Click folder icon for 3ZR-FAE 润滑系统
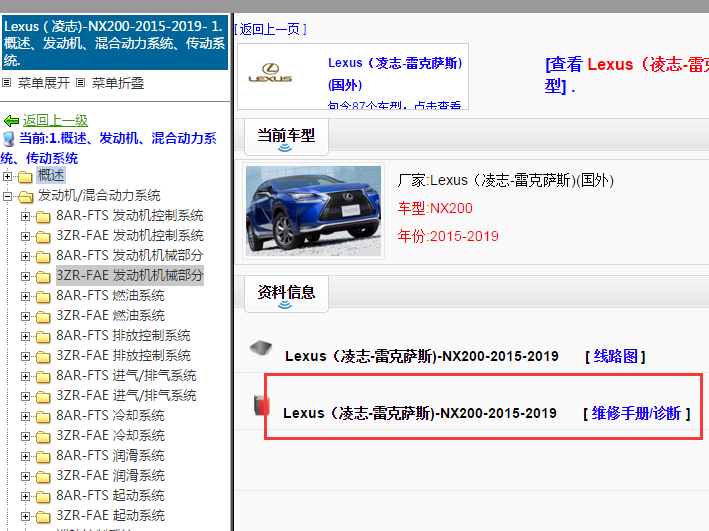The image size is (709, 531). coord(43,476)
